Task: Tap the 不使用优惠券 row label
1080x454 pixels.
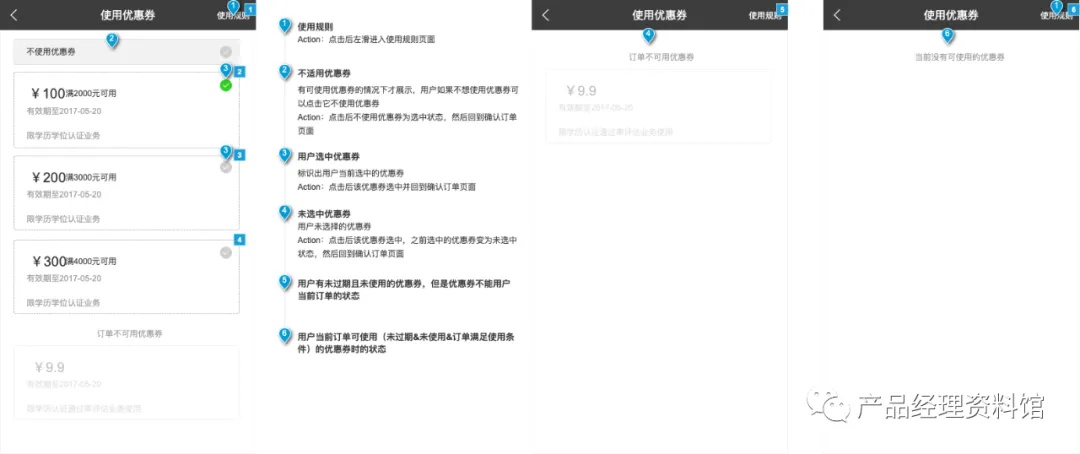Action: pos(51,52)
